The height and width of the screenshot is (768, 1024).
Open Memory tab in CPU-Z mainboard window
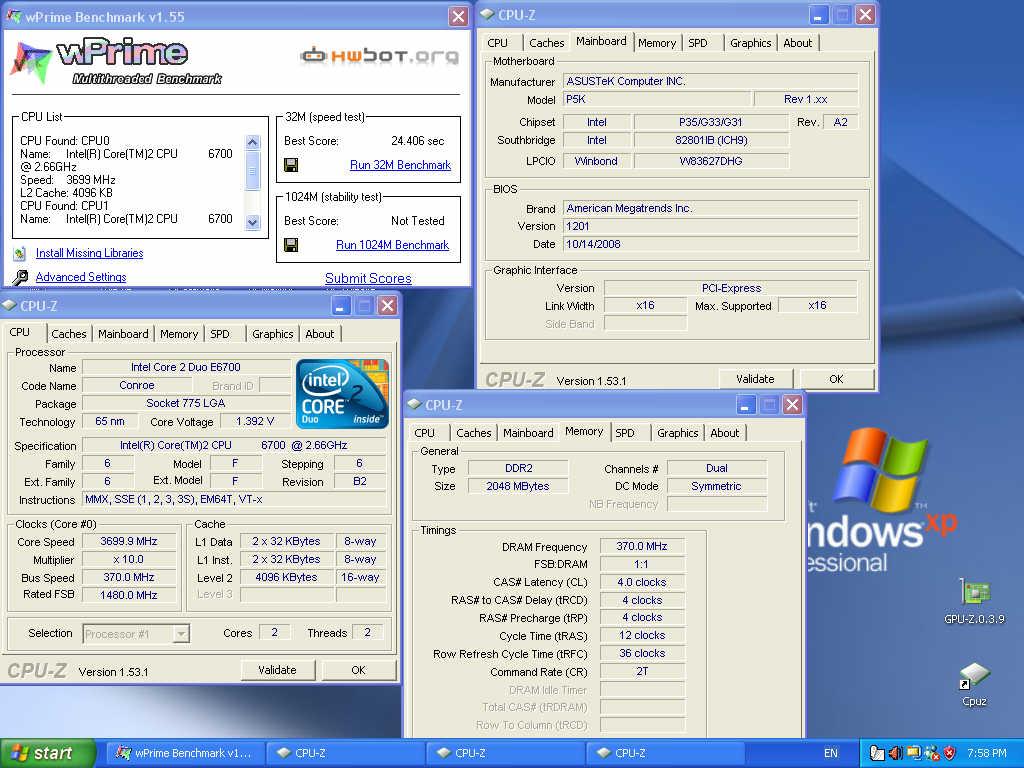pos(657,42)
